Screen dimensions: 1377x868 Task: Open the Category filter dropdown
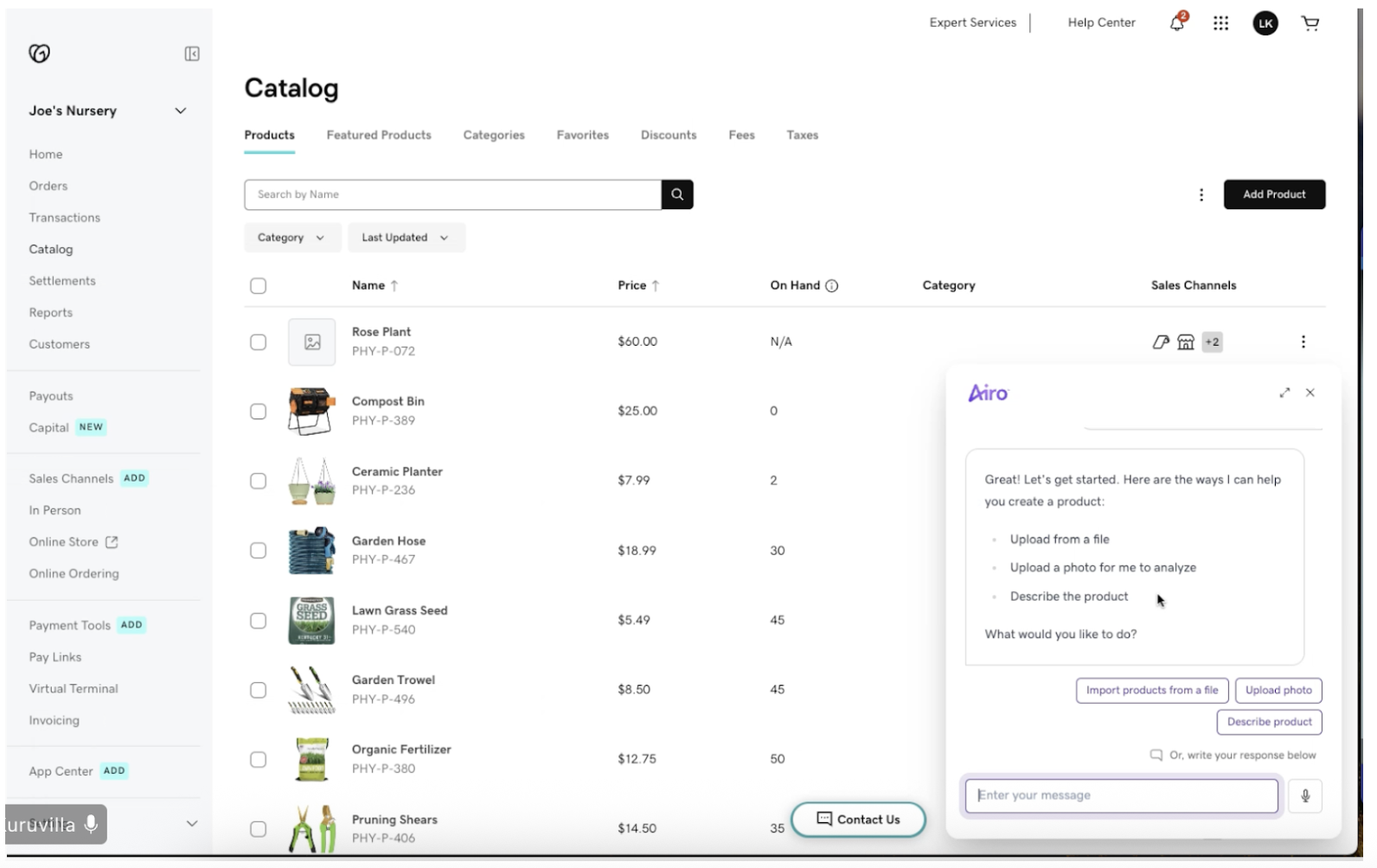[x=291, y=238]
